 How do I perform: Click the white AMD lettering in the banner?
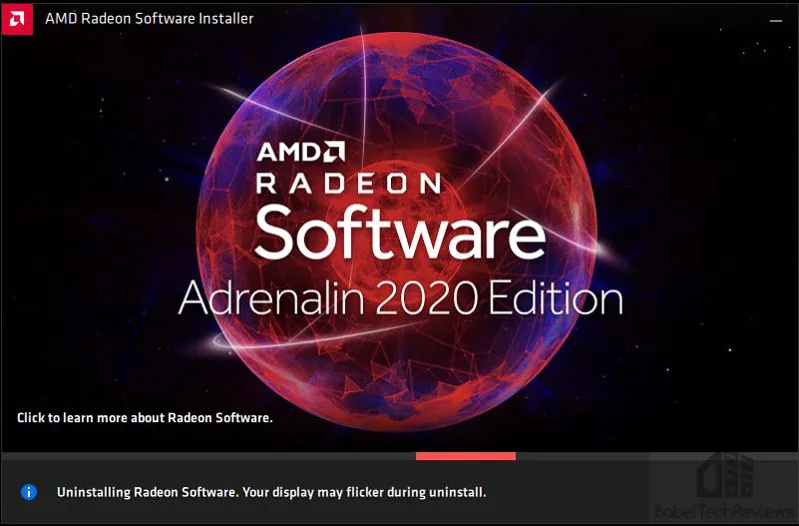pos(289,152)
